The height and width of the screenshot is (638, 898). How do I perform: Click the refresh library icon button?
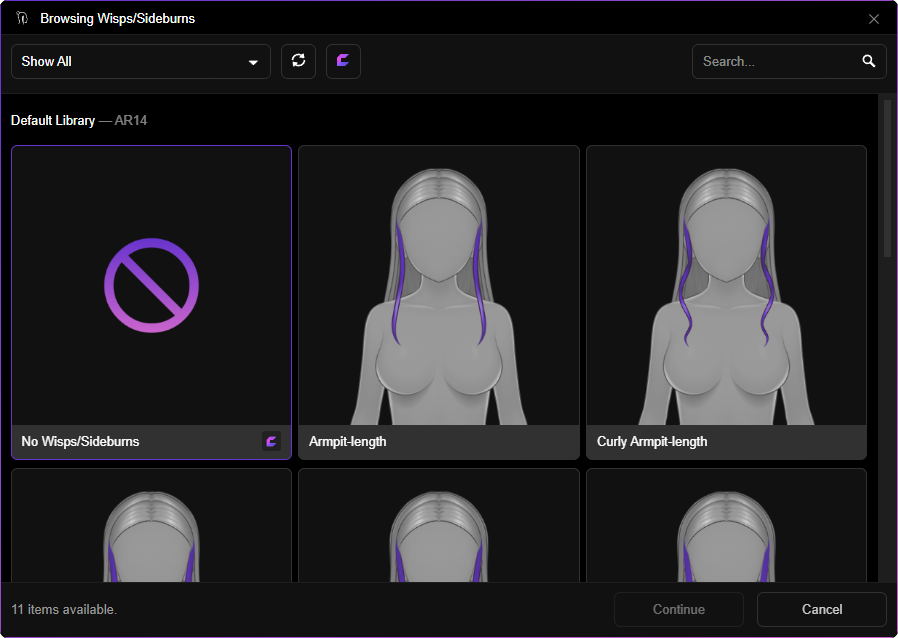click(298, 61)
